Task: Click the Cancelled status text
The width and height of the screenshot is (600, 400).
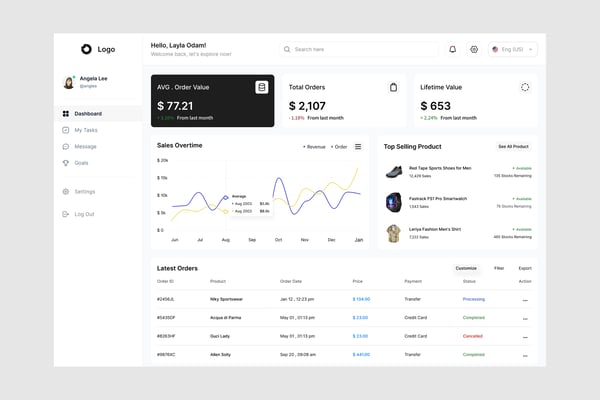Action: pyautogui.click(x=473, y=336)
